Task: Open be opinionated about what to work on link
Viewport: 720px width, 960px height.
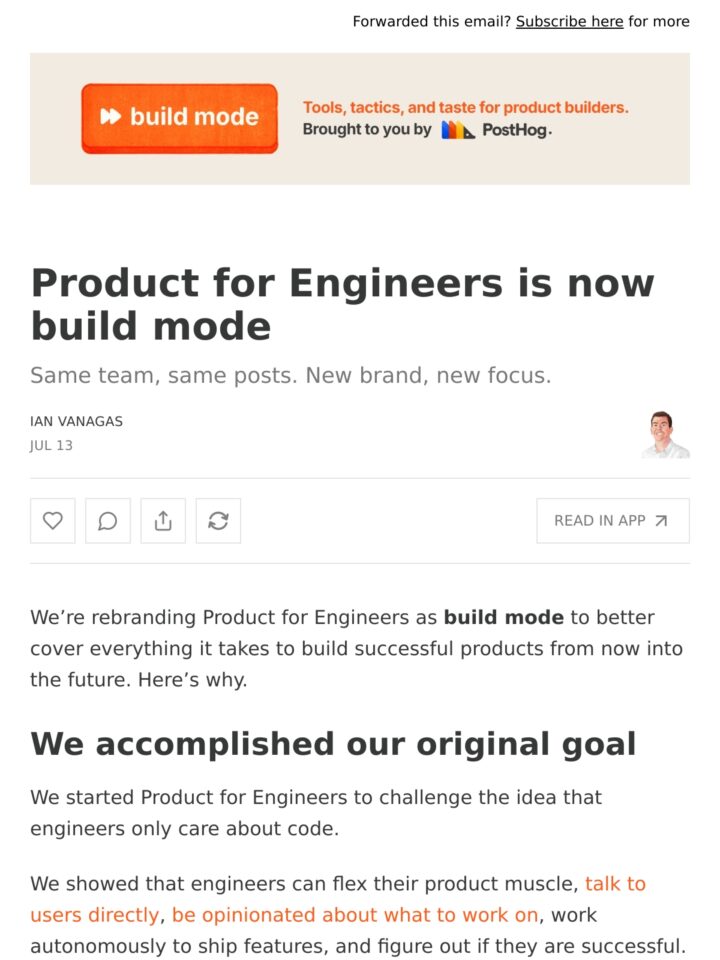Action: pos(354,915)
